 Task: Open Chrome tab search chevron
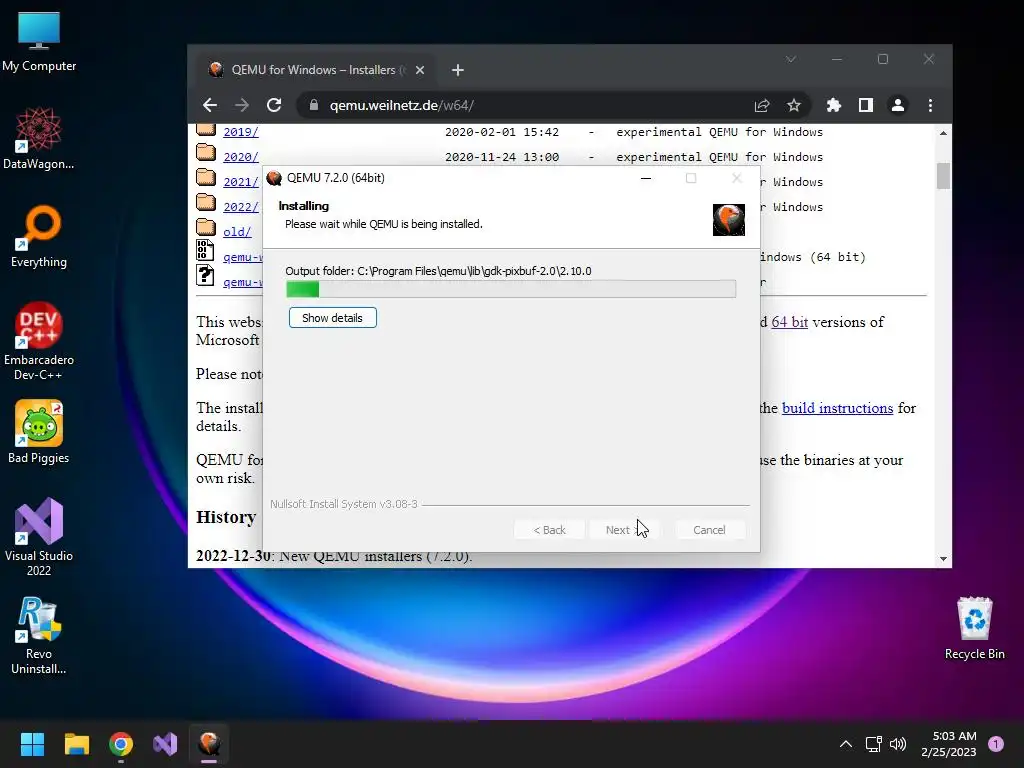791,59
